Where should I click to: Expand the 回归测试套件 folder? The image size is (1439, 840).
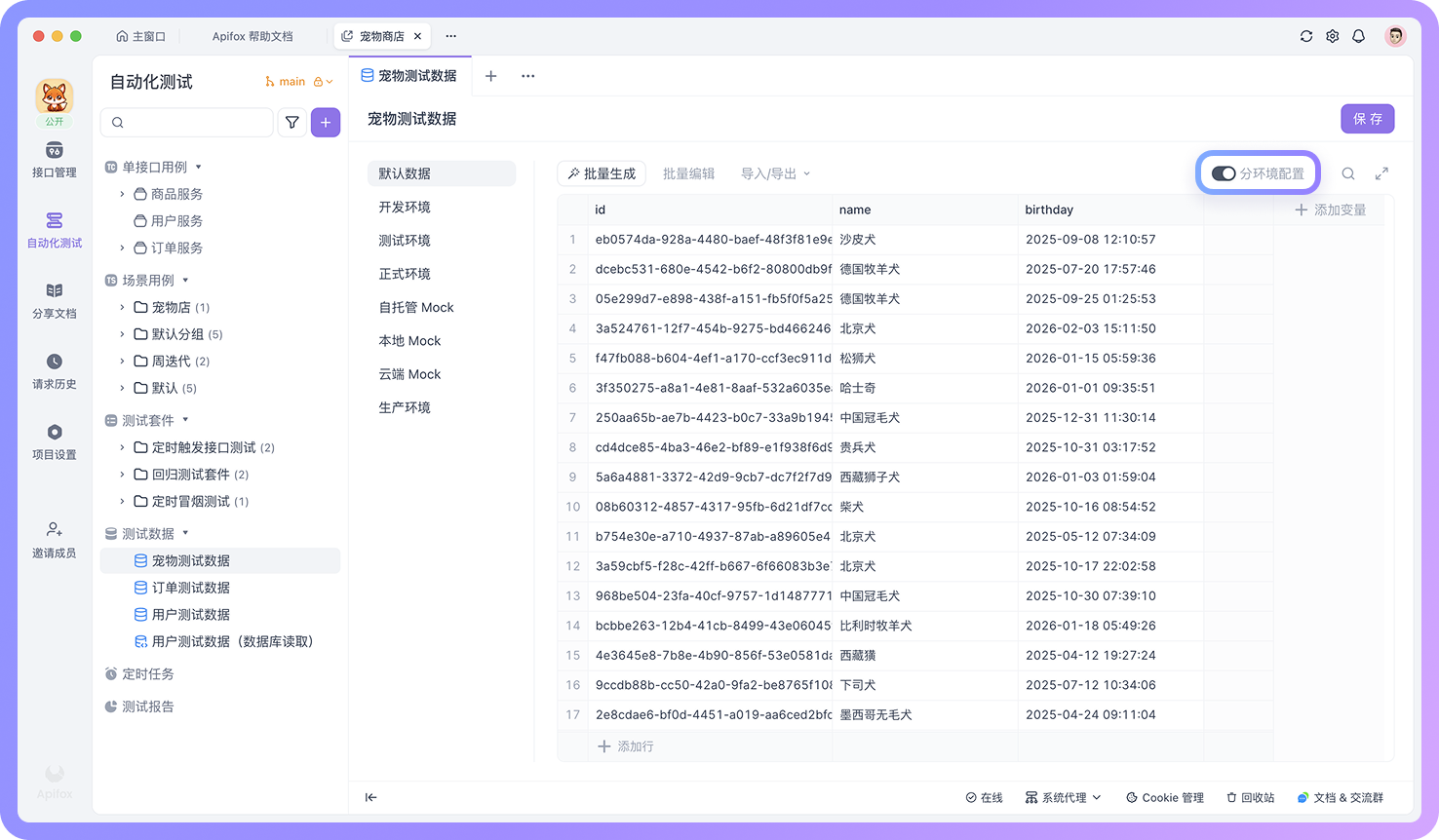click(x=122, y=475)
